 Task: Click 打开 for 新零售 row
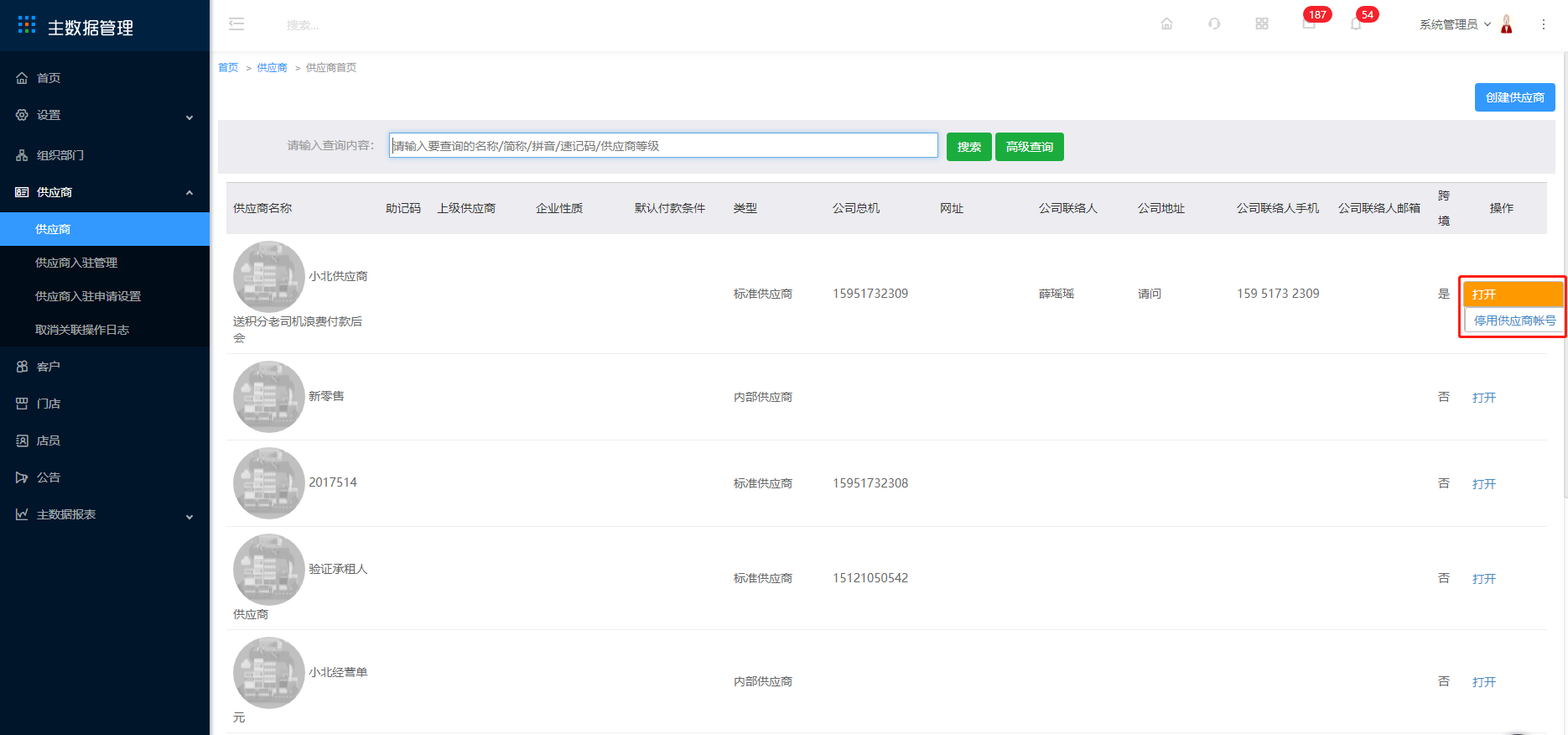1484,398
